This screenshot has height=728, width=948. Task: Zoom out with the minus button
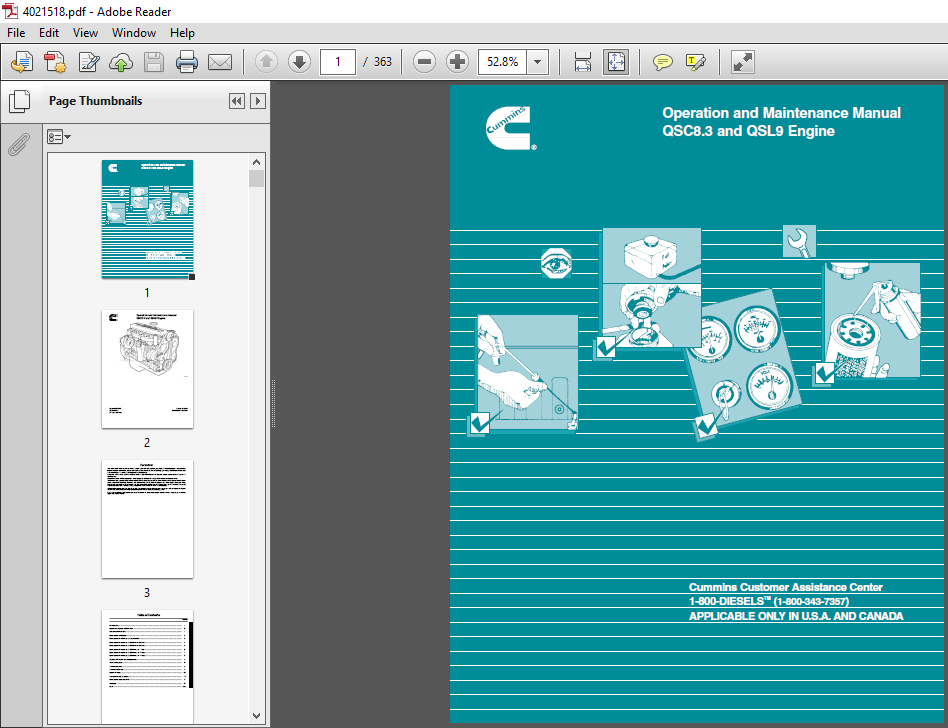[x=424, y=62]
